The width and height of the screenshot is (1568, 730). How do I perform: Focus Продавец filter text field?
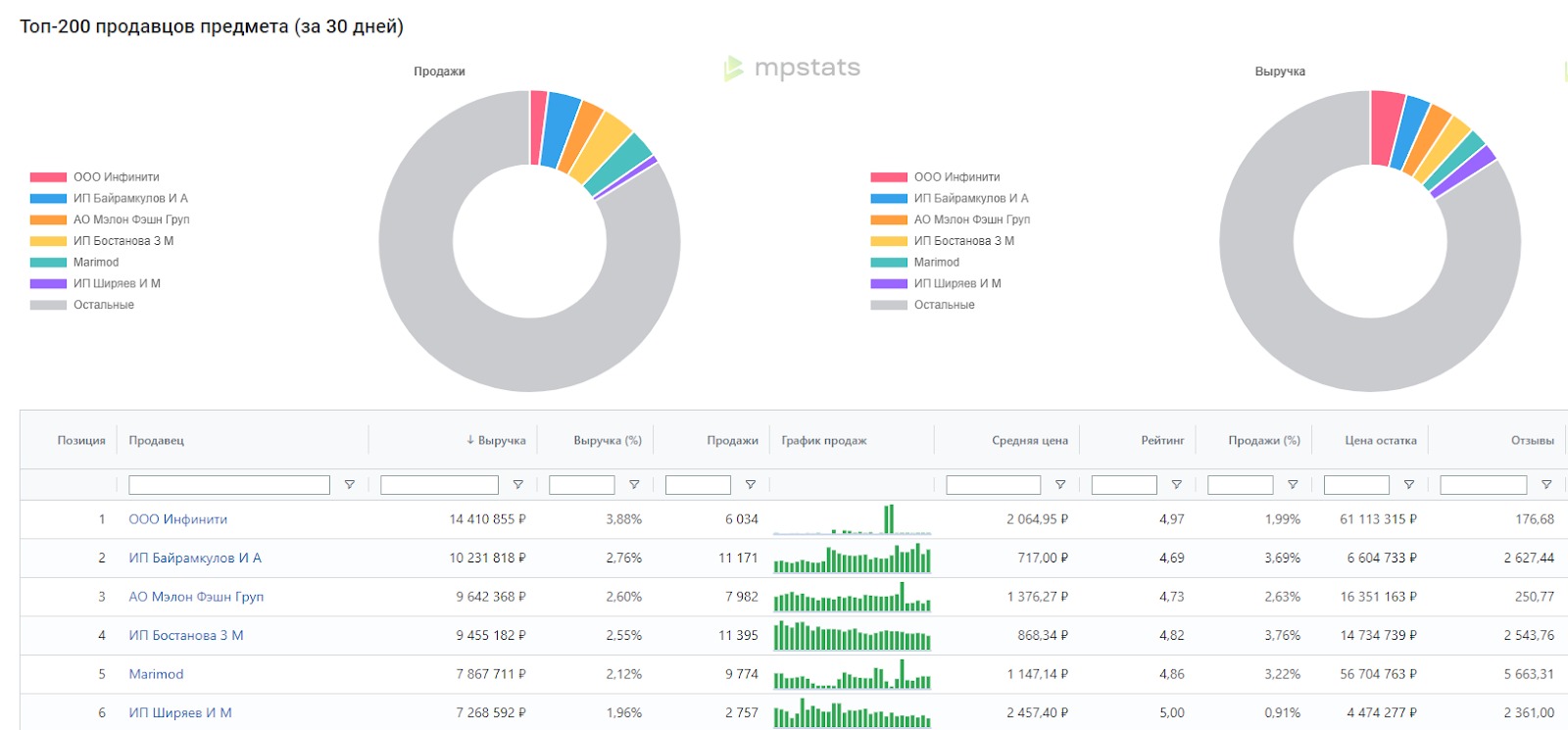(x=229, y=485)
